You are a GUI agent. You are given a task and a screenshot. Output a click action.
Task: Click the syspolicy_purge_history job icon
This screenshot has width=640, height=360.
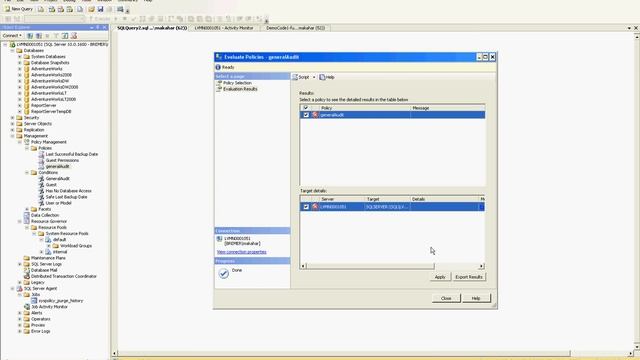click(34, 301)
